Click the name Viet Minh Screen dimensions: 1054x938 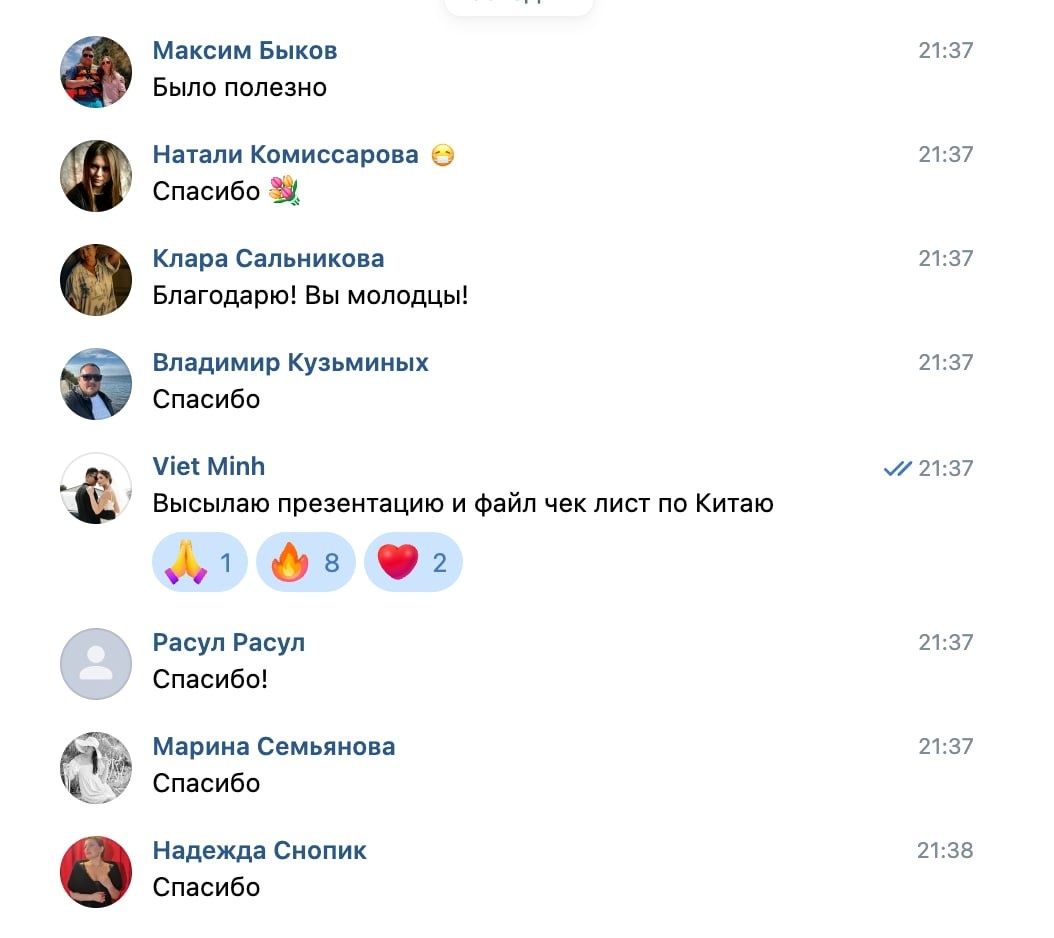click(x=209, y=467)
